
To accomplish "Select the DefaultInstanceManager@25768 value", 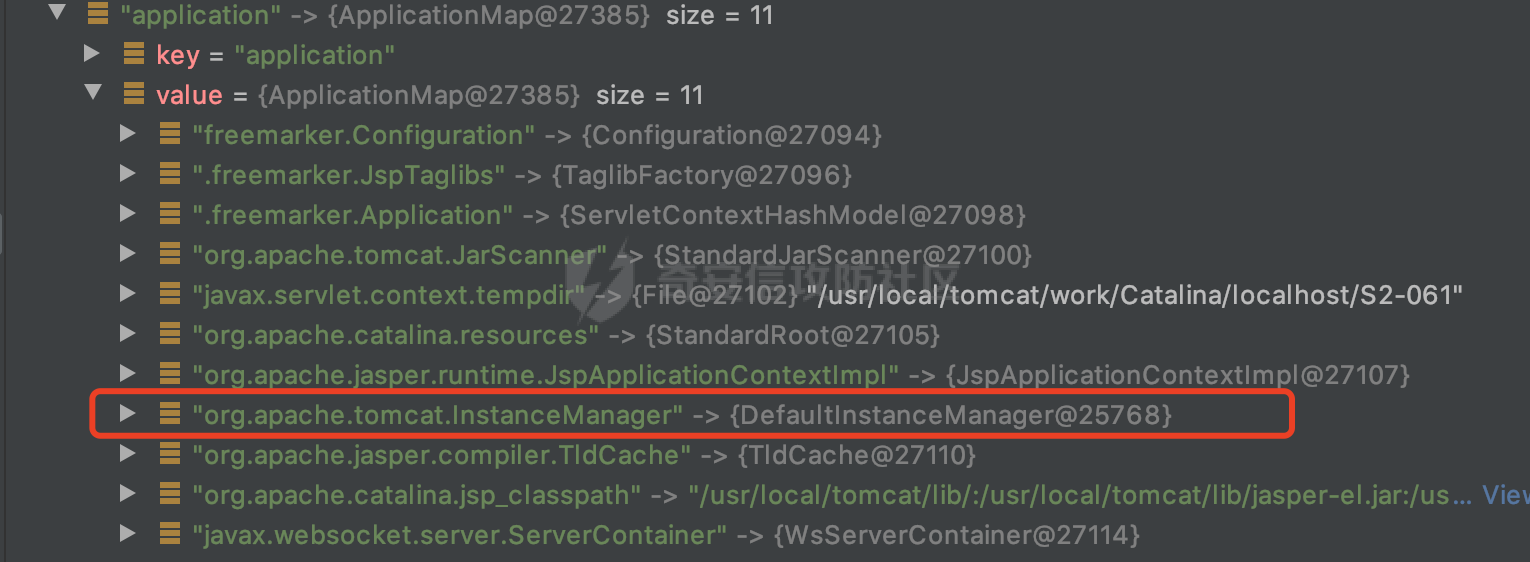I will point(951,414).
